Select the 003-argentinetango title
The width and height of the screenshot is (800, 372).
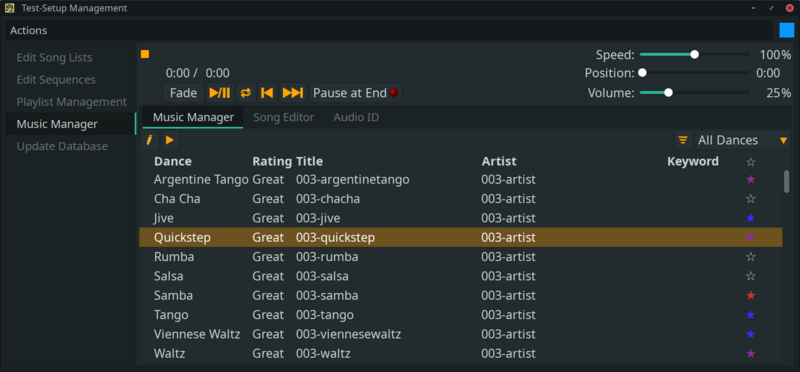(353, 180)
